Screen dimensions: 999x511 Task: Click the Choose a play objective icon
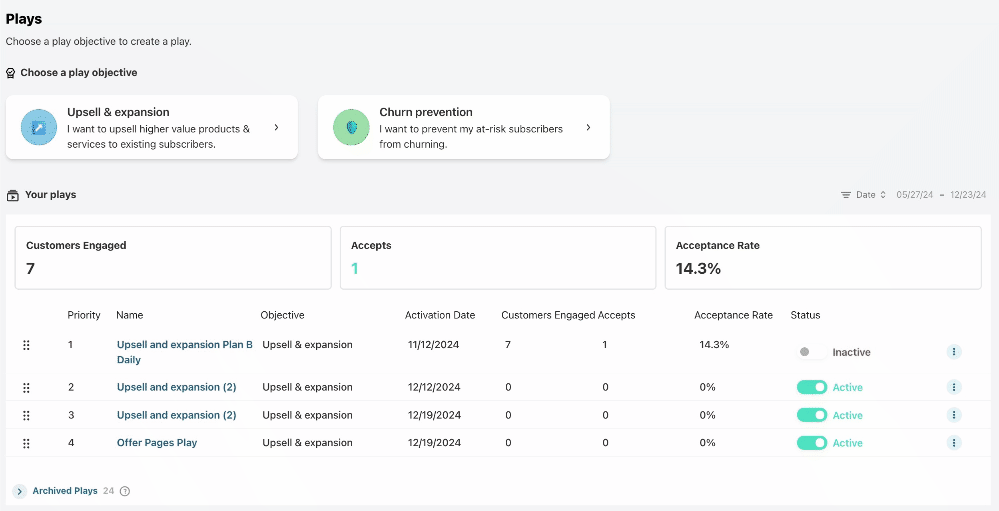coord(10,73)
